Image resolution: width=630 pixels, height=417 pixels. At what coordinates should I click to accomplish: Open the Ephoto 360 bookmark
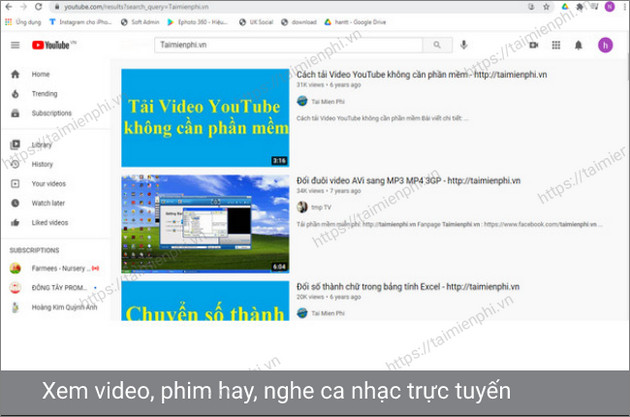pyautogui.click(x=197, y=22)
